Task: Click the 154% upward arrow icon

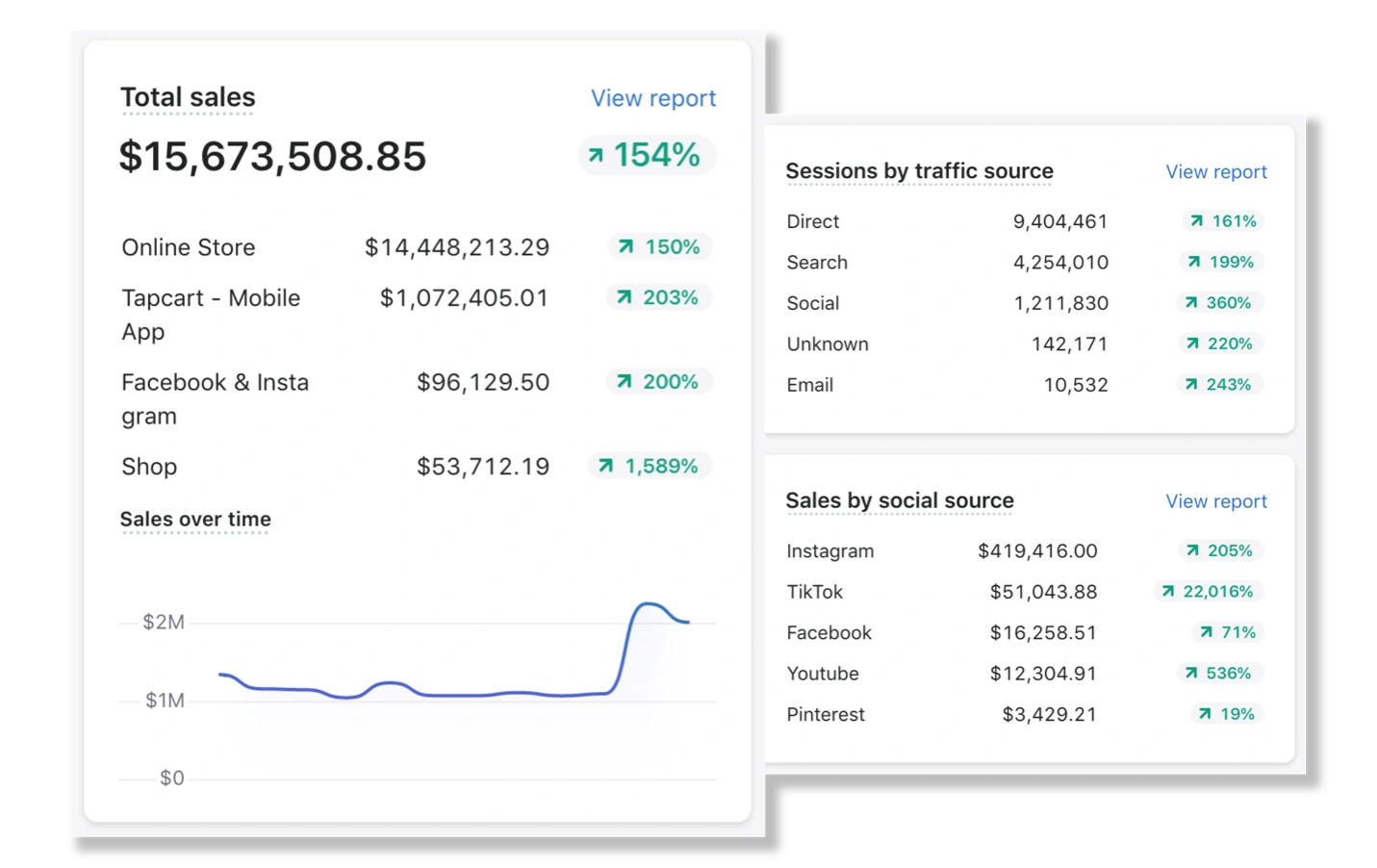Action: click(596, 155)
